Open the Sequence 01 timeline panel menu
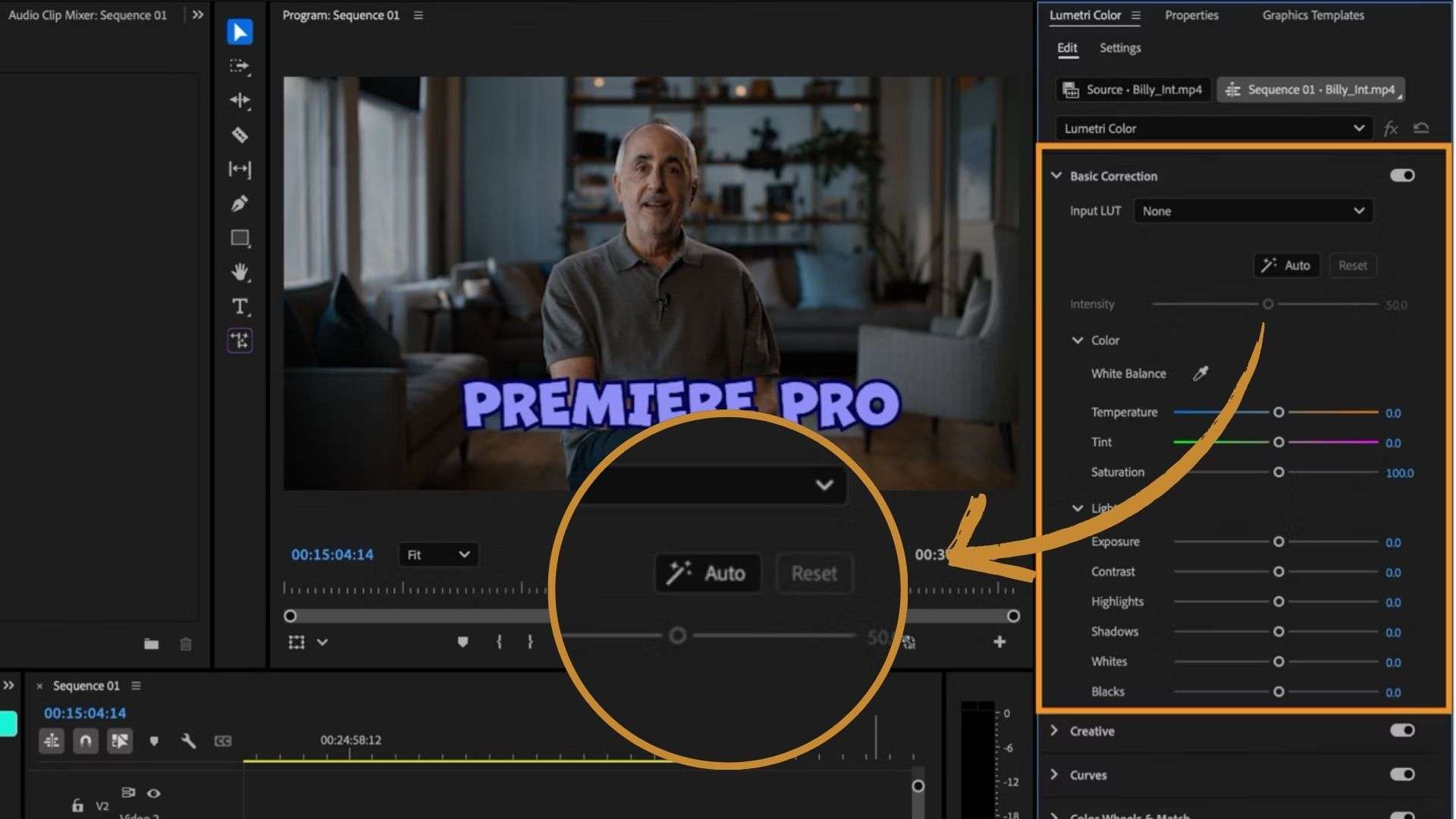The image size is (1456, 819). pos(136,686)
